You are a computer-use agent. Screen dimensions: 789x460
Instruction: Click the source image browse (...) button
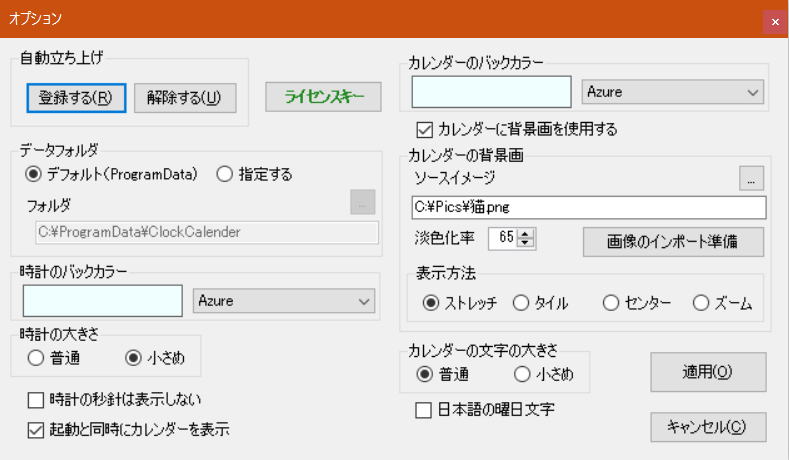point(751,178)
